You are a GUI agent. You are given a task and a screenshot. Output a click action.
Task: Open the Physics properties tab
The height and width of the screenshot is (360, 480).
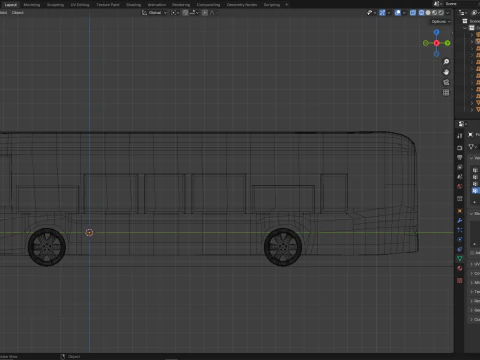[x=460, y=239]
